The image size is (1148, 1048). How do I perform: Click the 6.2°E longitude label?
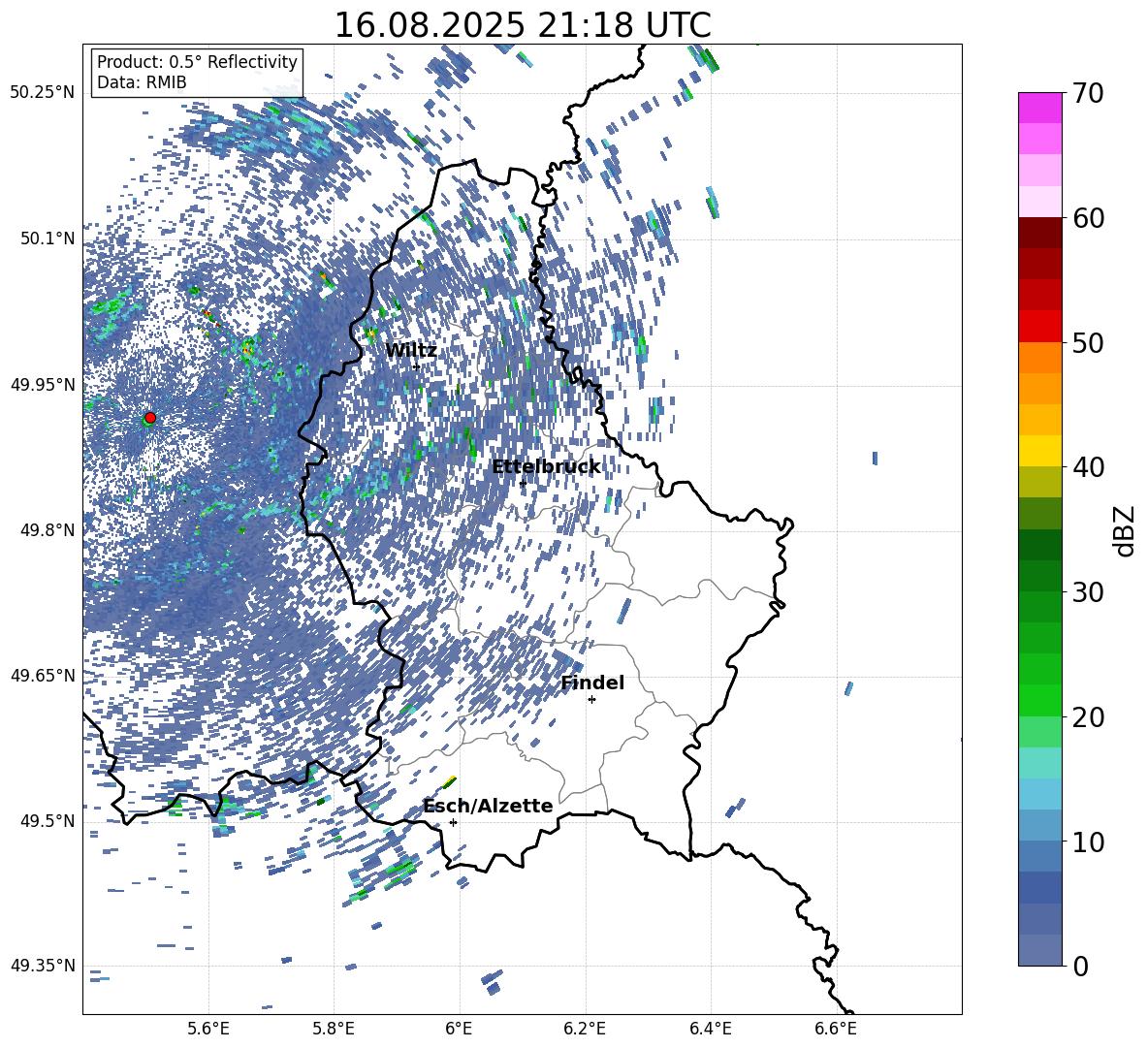(585, 1029)
